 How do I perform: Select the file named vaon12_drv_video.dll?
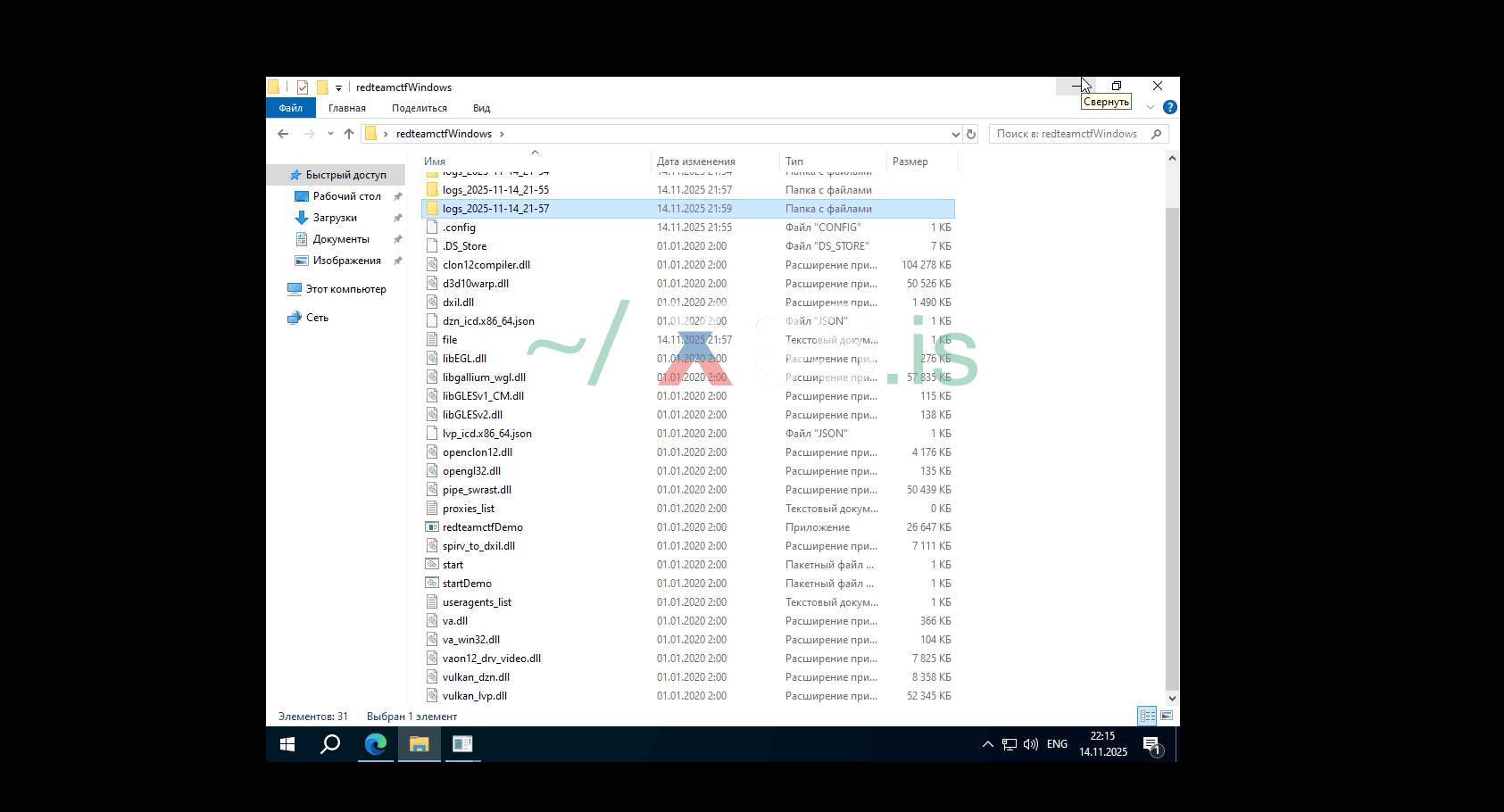tap(492, 659)
